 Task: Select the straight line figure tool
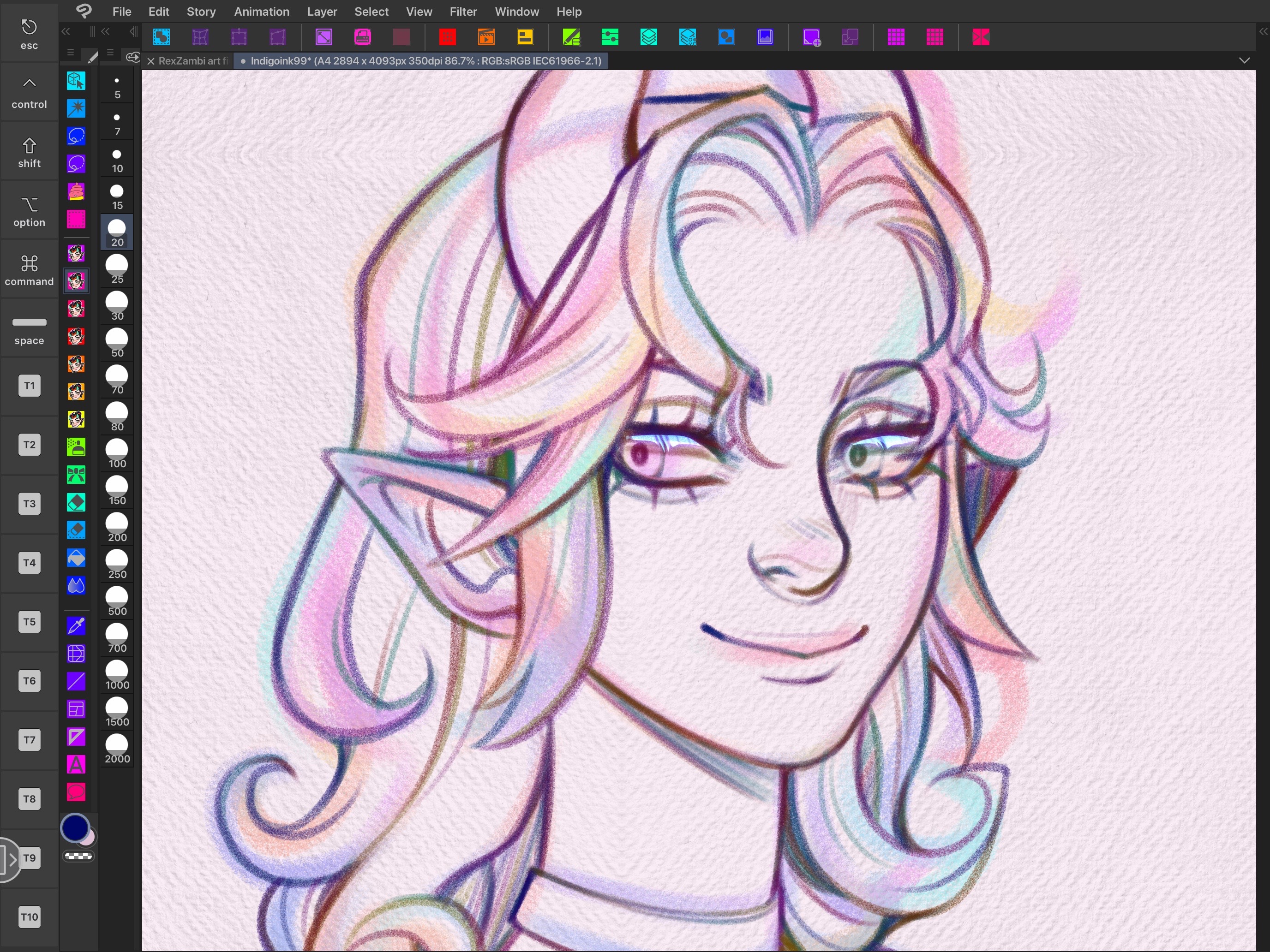tap(76, 681)
